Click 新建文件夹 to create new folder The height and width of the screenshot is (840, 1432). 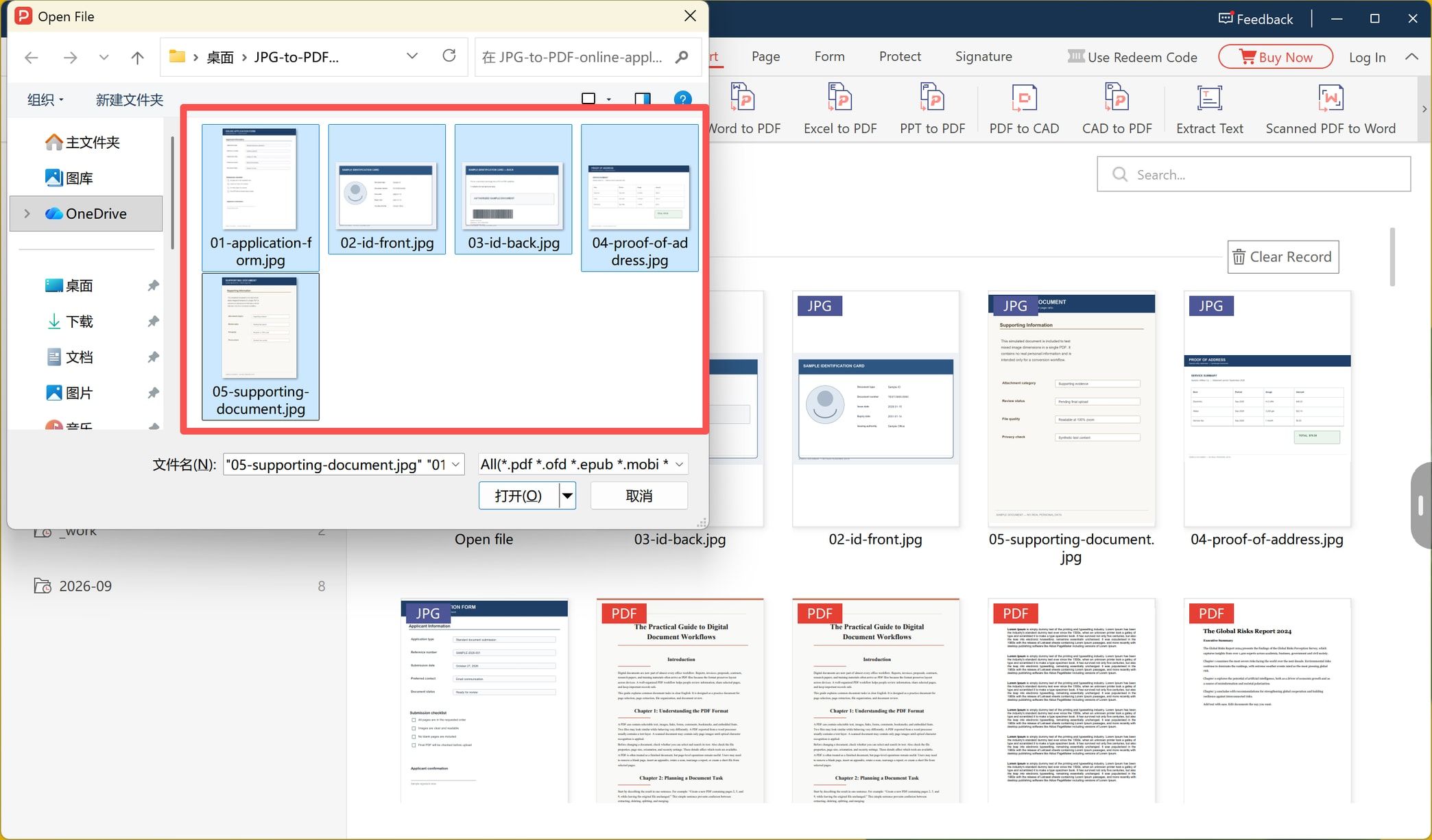(129, 100)
